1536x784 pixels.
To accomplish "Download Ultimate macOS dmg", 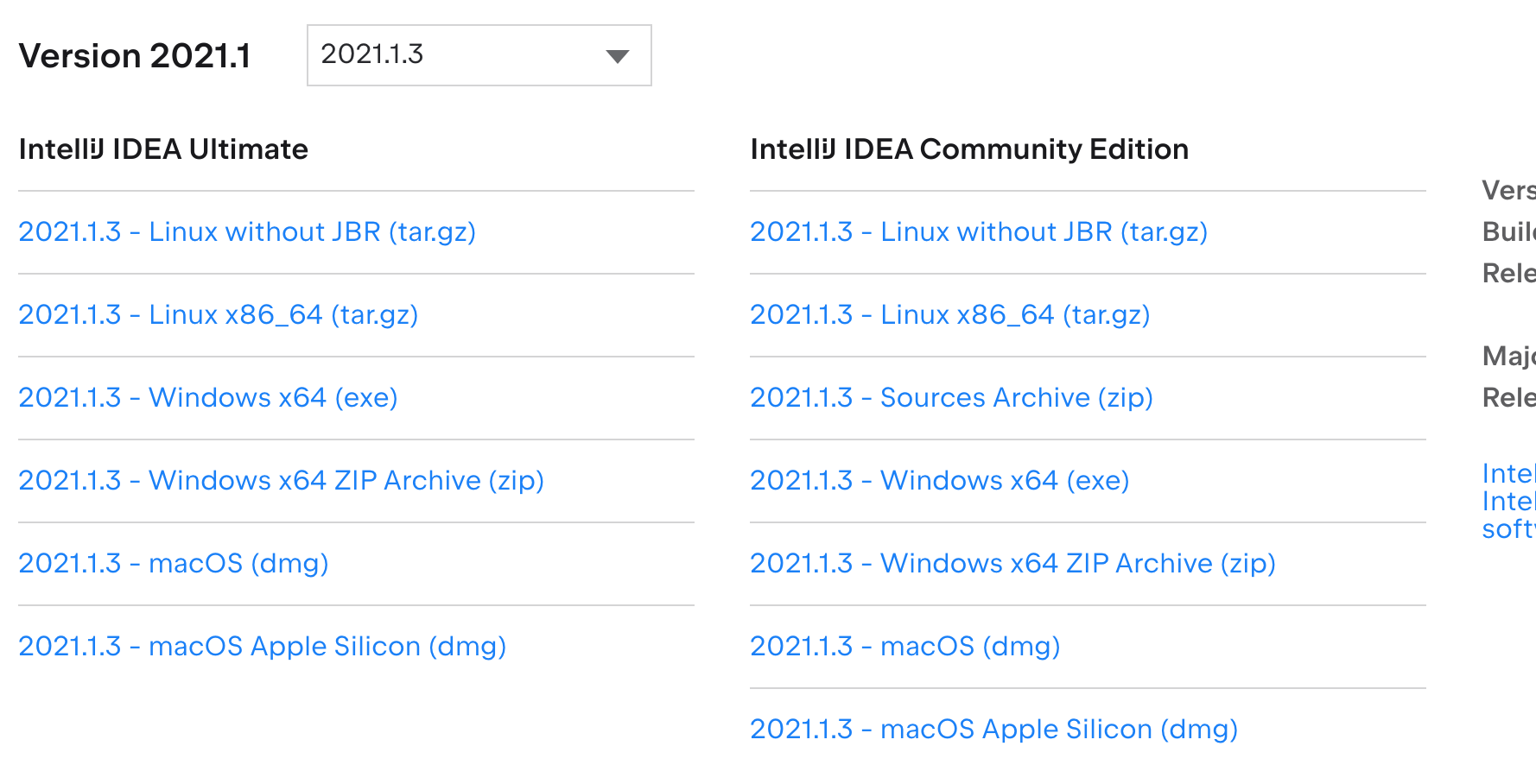I will click(173, 563).
